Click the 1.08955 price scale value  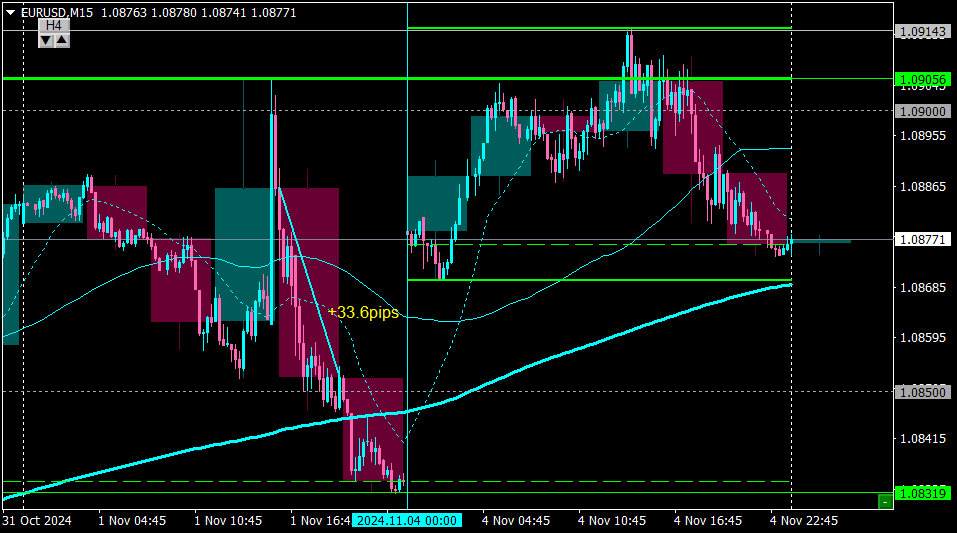point(923,136)
